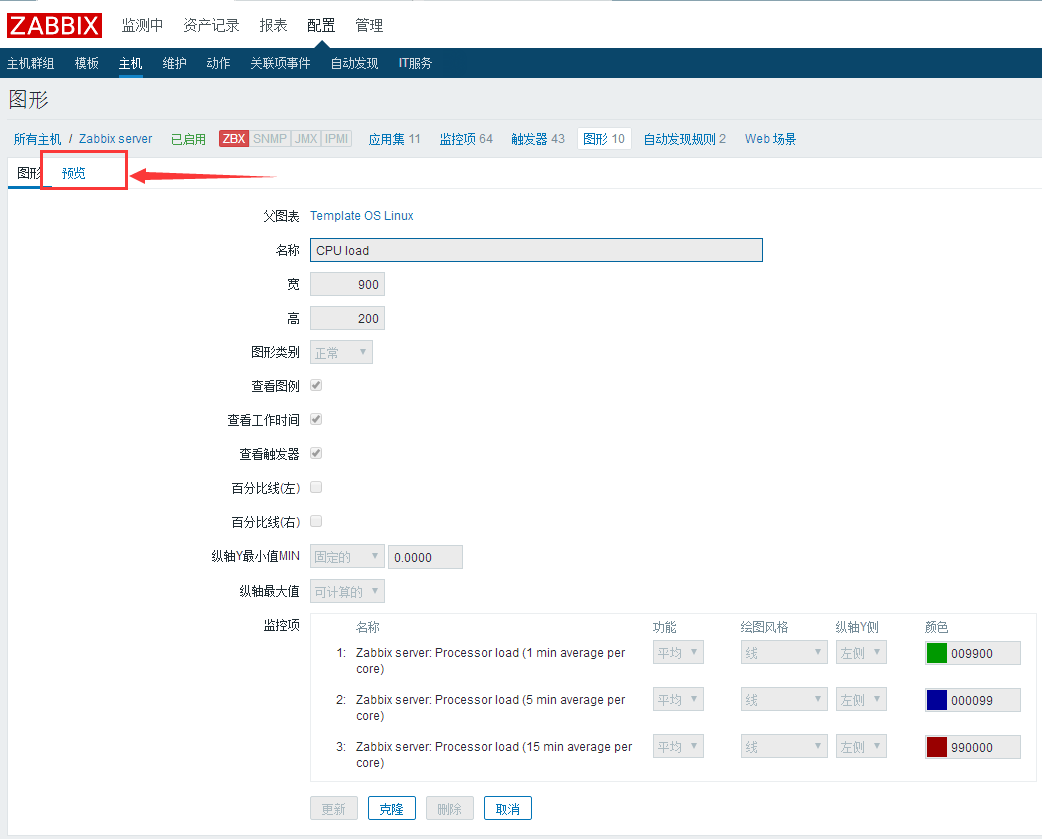Screen dimensions: 1042x839
Task: Go to IT服务 submenu
Action: tap(415, 63)
